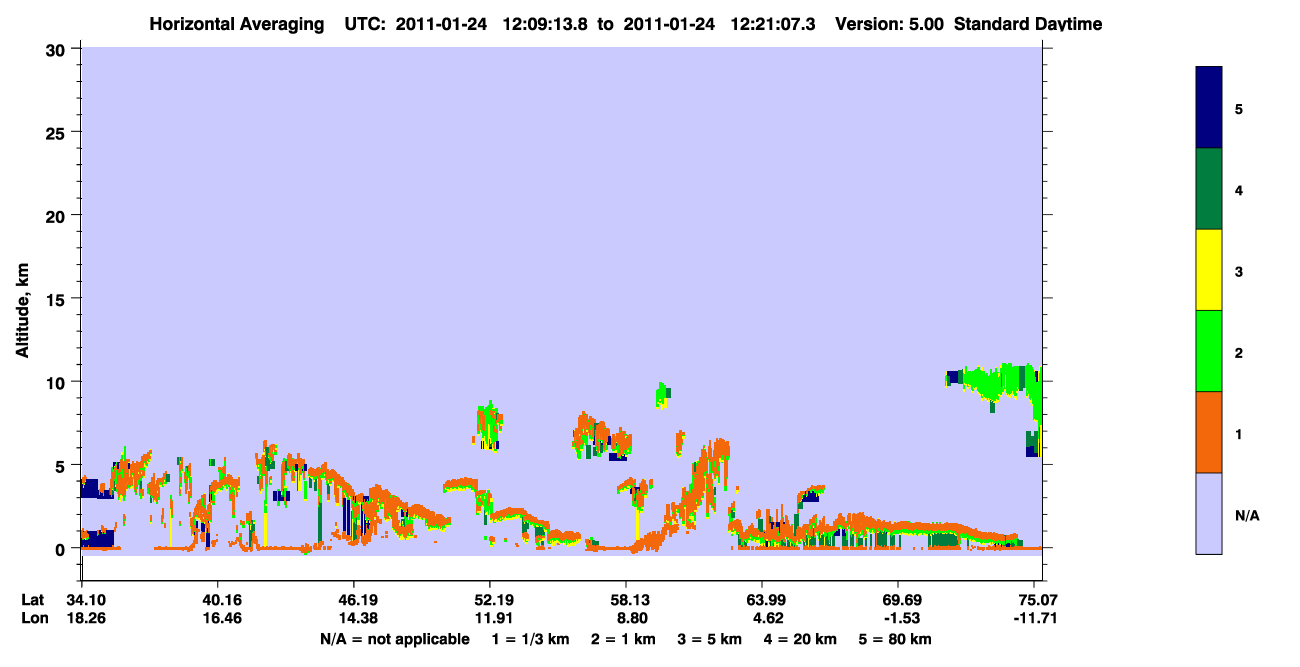Click the green high cloud layer near 10 km
This screenshot has height=667, width=1300.
997,381
